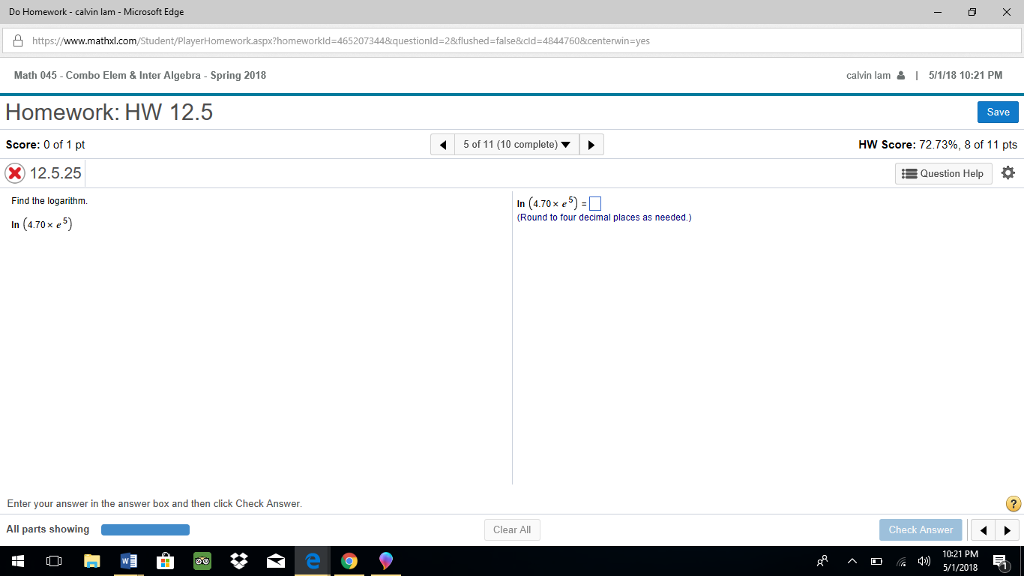This screenshot has width=1024, height=576.
Task: Launch Microsoft Word from taskbar
Action: pyautogui.click(x=128, y=561)
